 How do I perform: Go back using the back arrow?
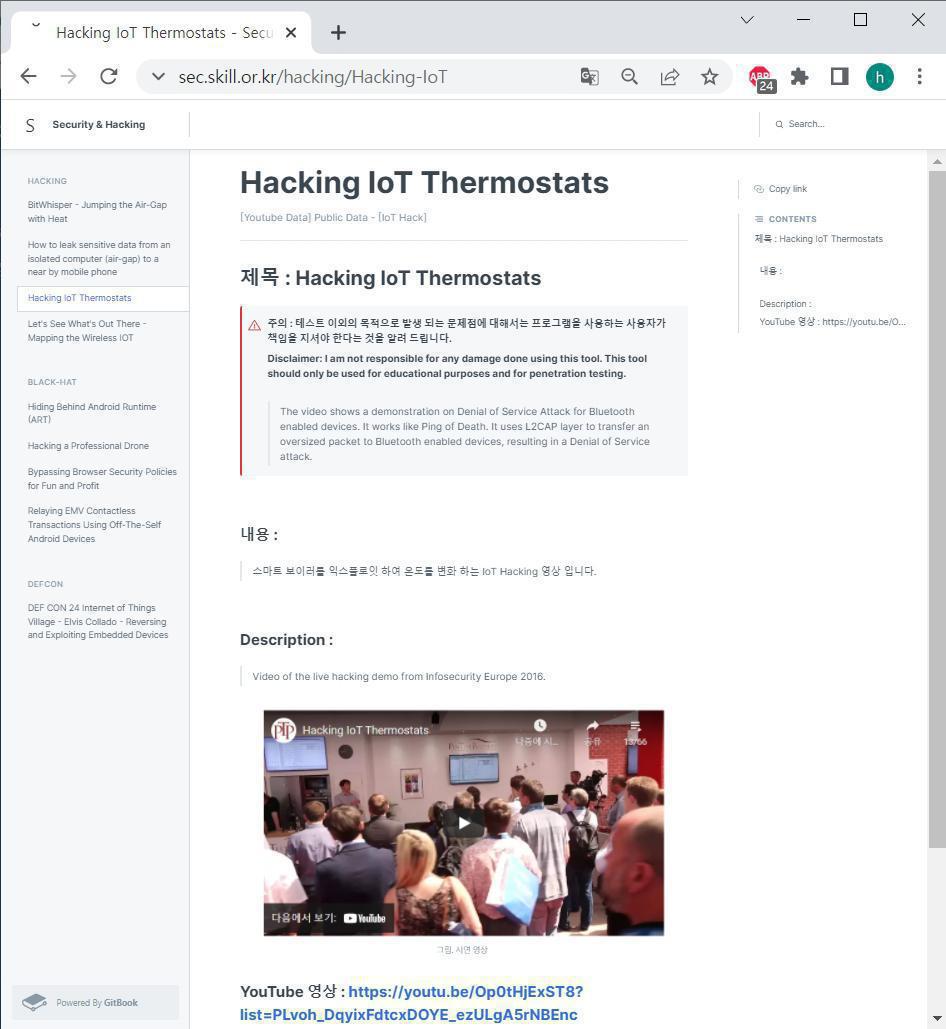click(28, 77)
